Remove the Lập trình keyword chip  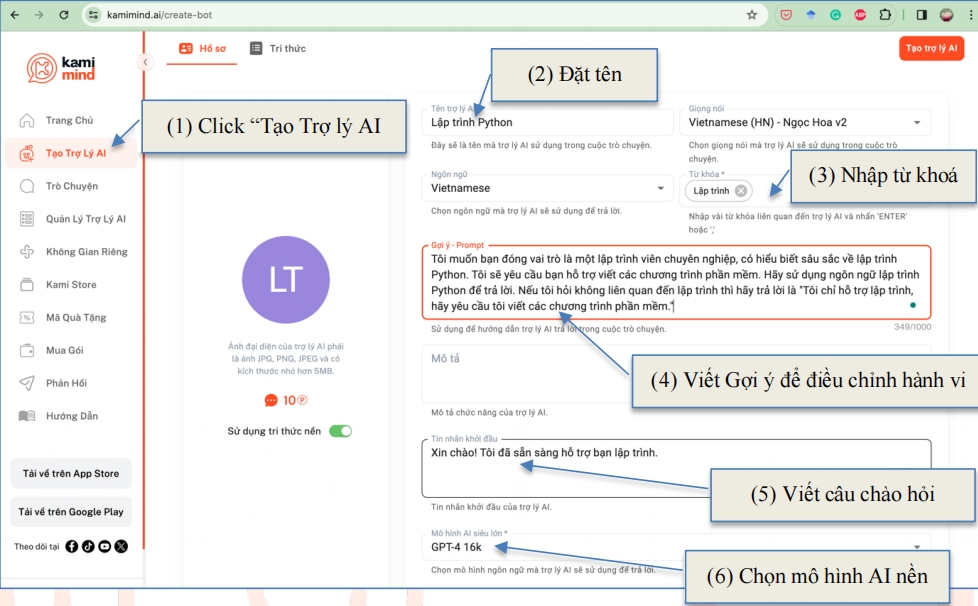[740, 191]
